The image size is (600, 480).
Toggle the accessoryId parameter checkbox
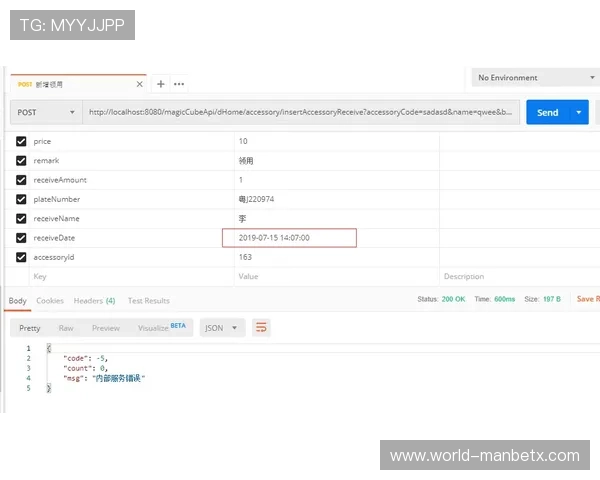[x=21, y=257]
